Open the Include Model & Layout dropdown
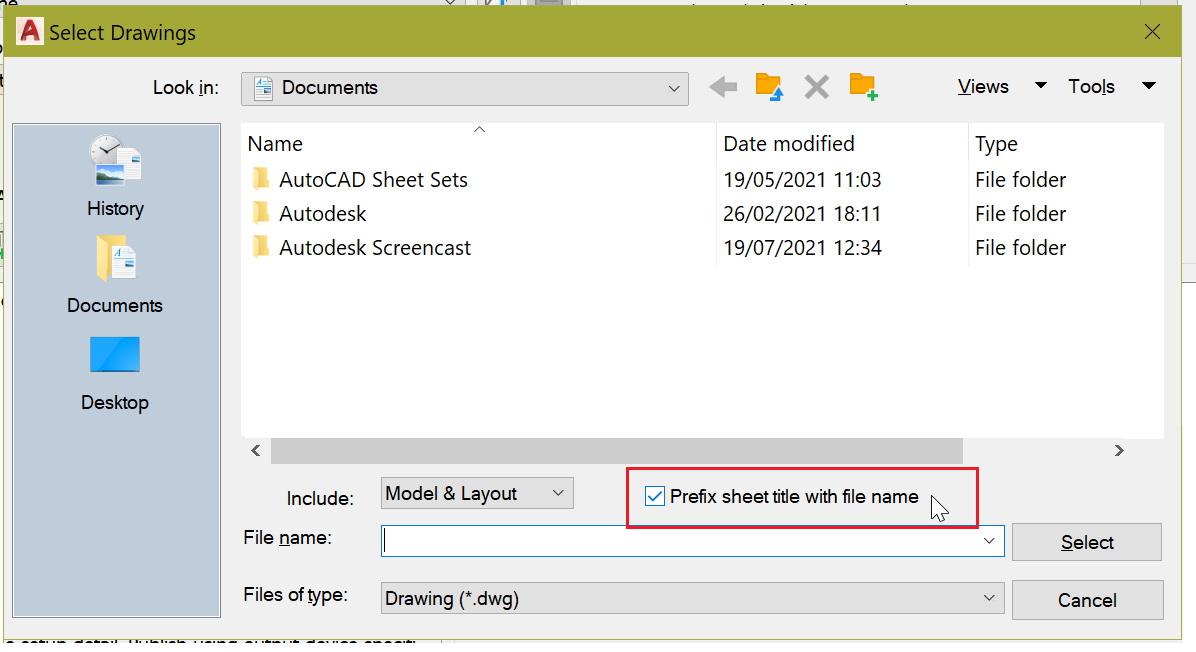Viewport: 1196px width, 652px height. click(x=558, y=493)
